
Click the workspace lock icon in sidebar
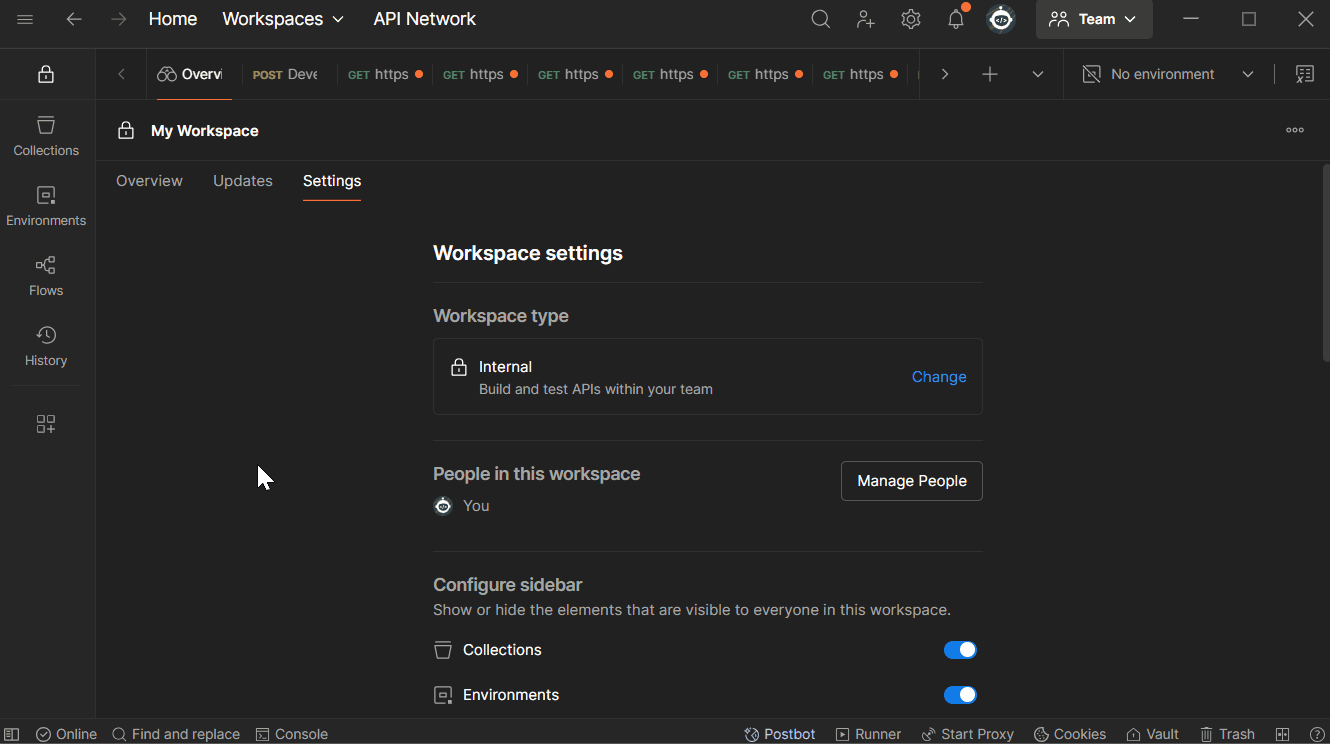[46, 74]
